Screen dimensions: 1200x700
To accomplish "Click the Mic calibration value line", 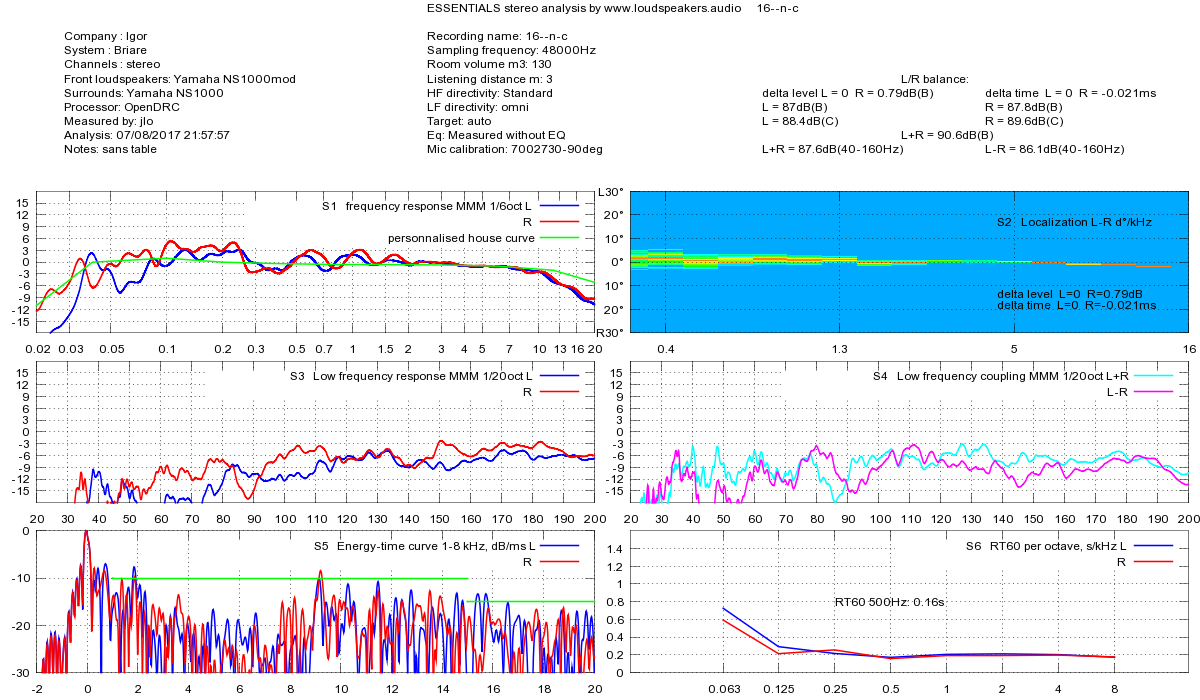I will pyautogui.click(x=514, y=149).
